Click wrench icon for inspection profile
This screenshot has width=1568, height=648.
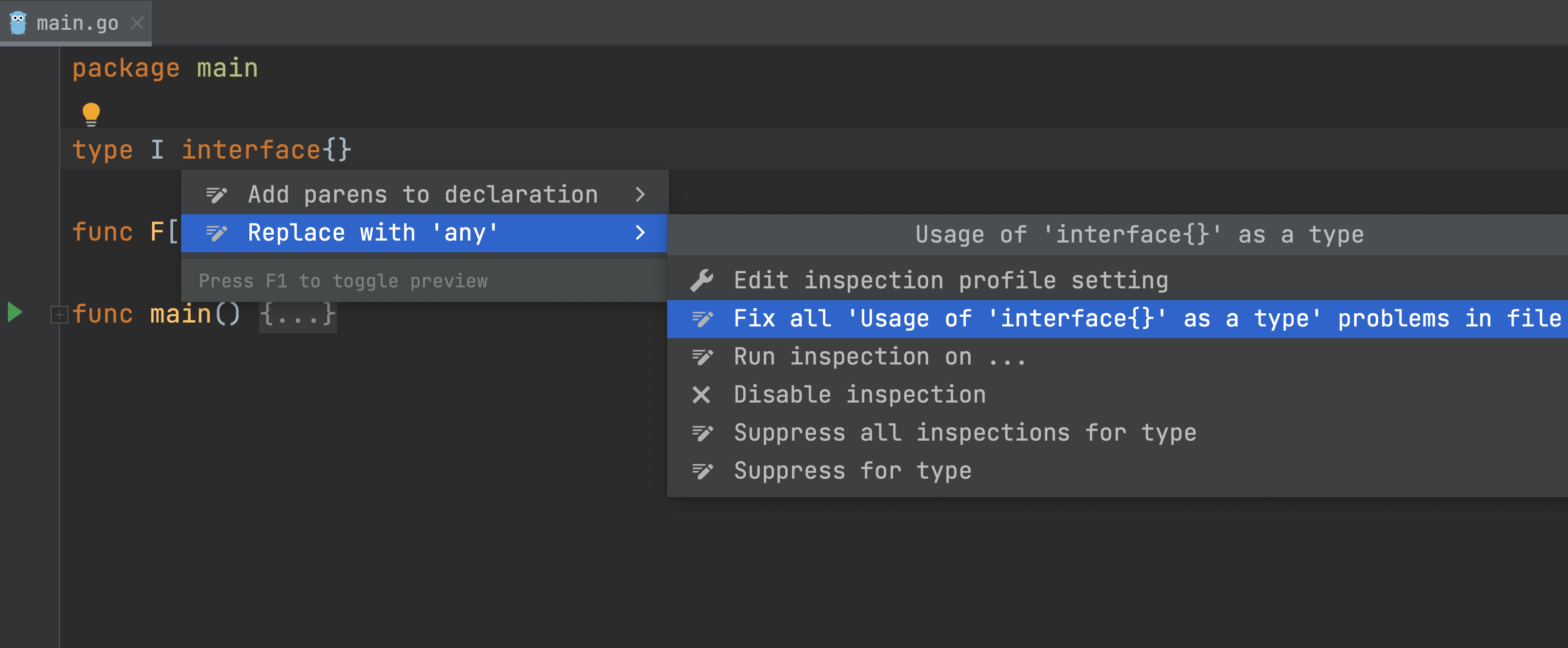pyautogui.click(x=701, y=281)
